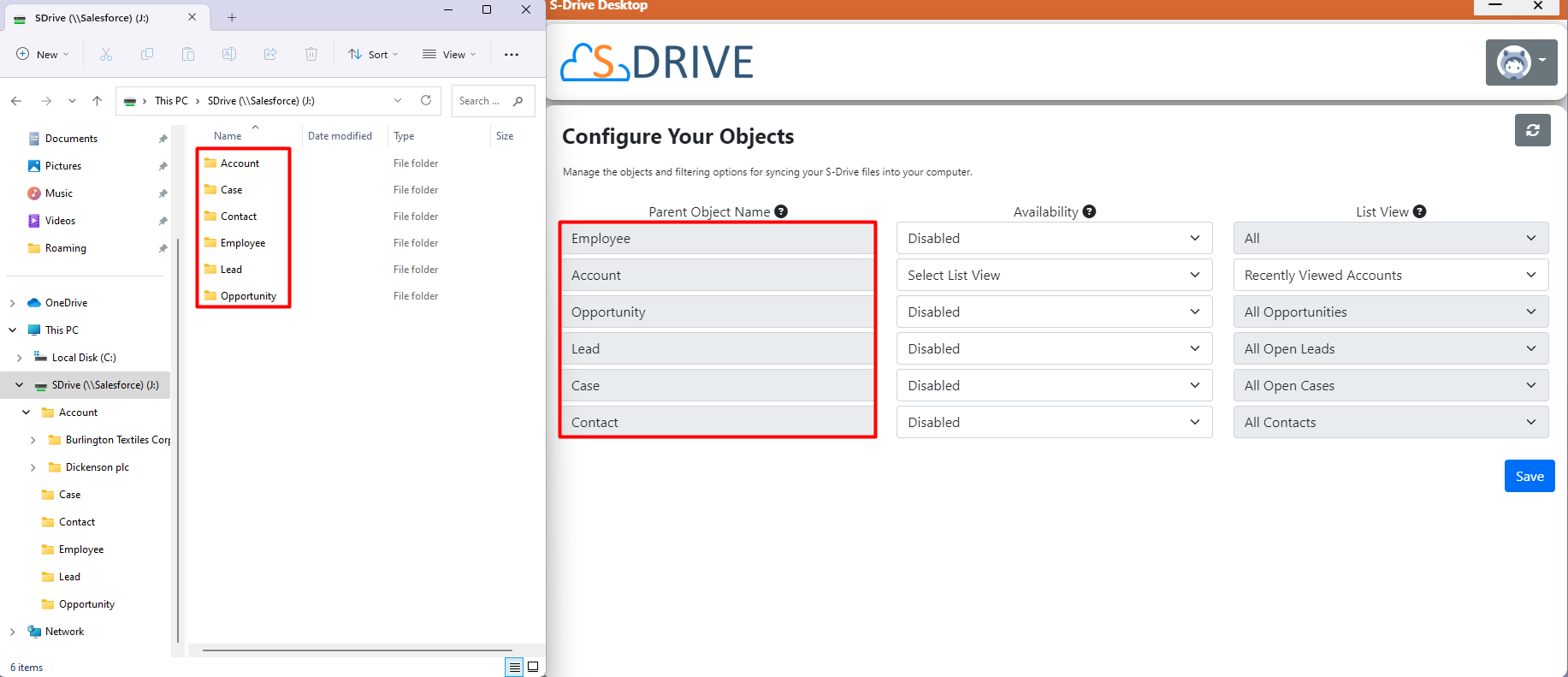Click the Cut scissors icon in toolbar
The image size is (1568, 677).
tap(106, 54)
